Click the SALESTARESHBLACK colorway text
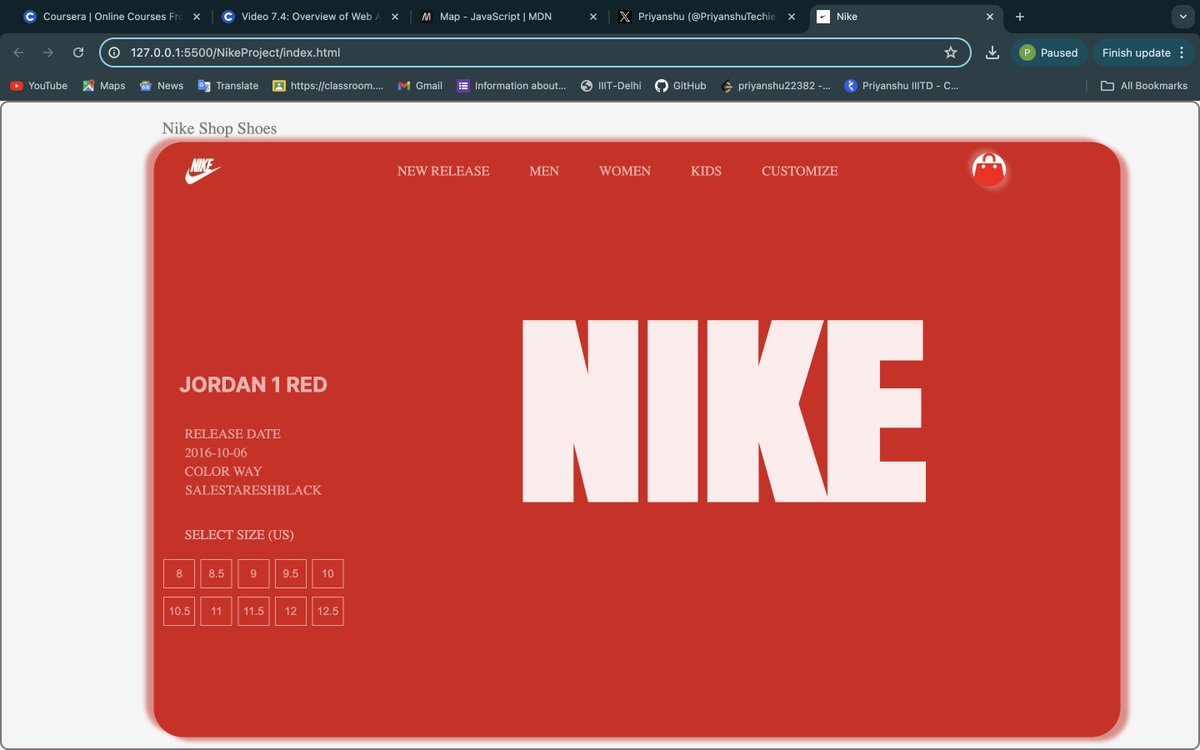Viewport: 1200px width, 750px height. [253, 490]
